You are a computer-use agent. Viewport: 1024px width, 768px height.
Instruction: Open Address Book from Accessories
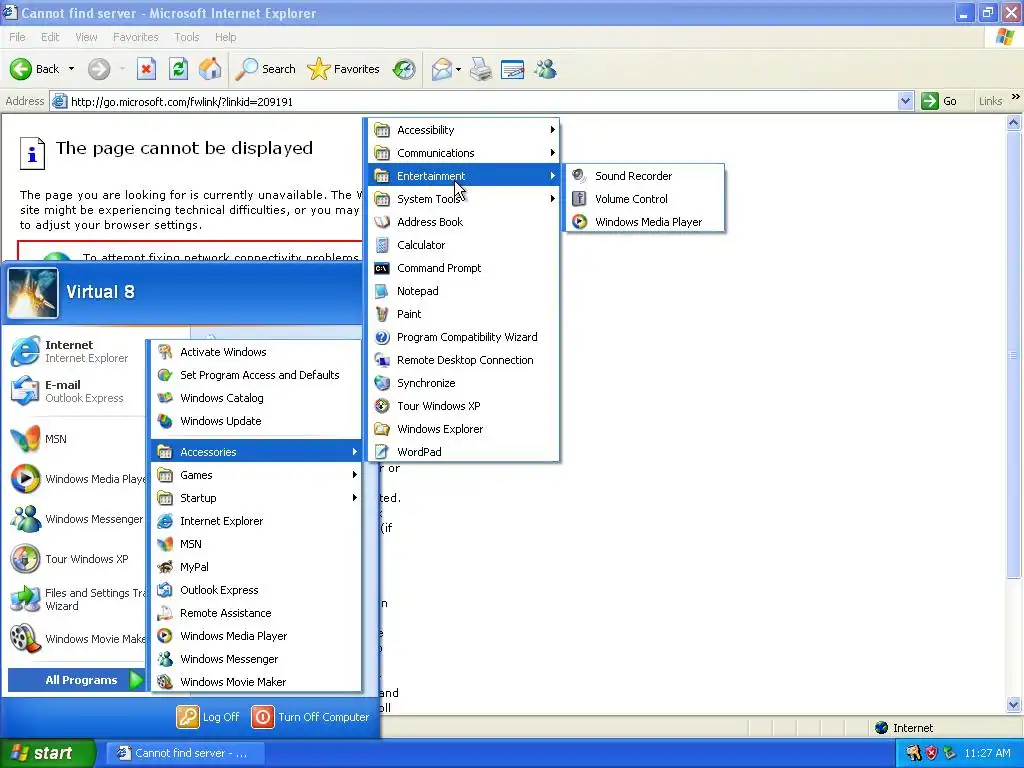pos(464,221)
